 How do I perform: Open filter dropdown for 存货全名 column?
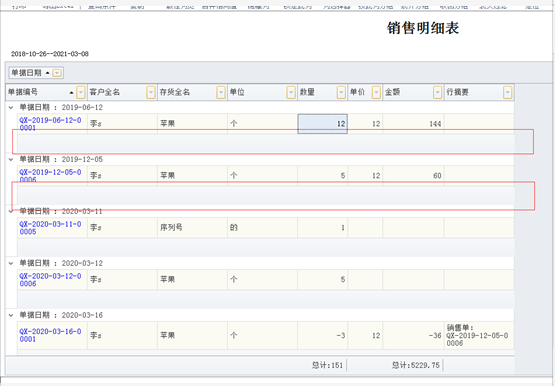point(221,92)
